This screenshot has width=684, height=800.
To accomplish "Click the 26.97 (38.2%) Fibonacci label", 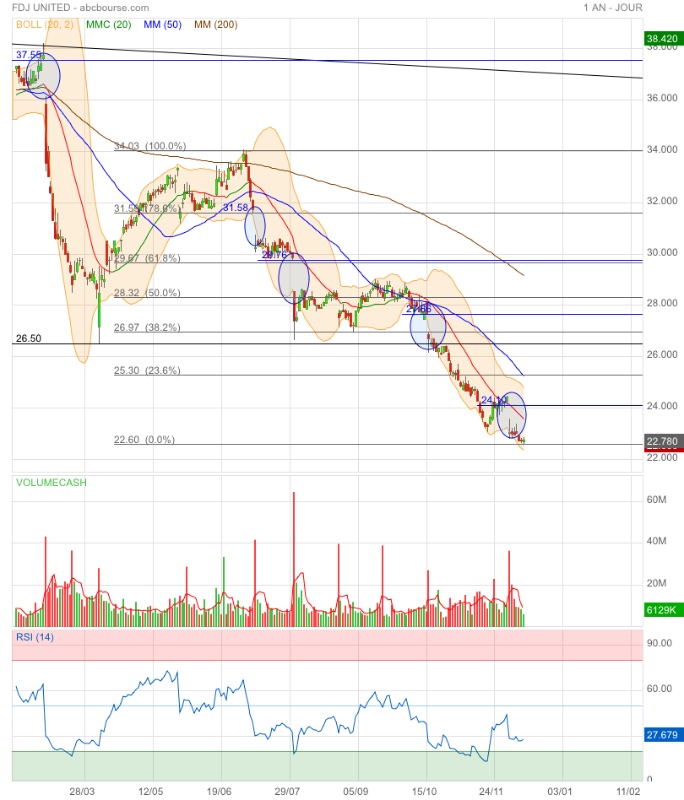I will tap(147, 328).
